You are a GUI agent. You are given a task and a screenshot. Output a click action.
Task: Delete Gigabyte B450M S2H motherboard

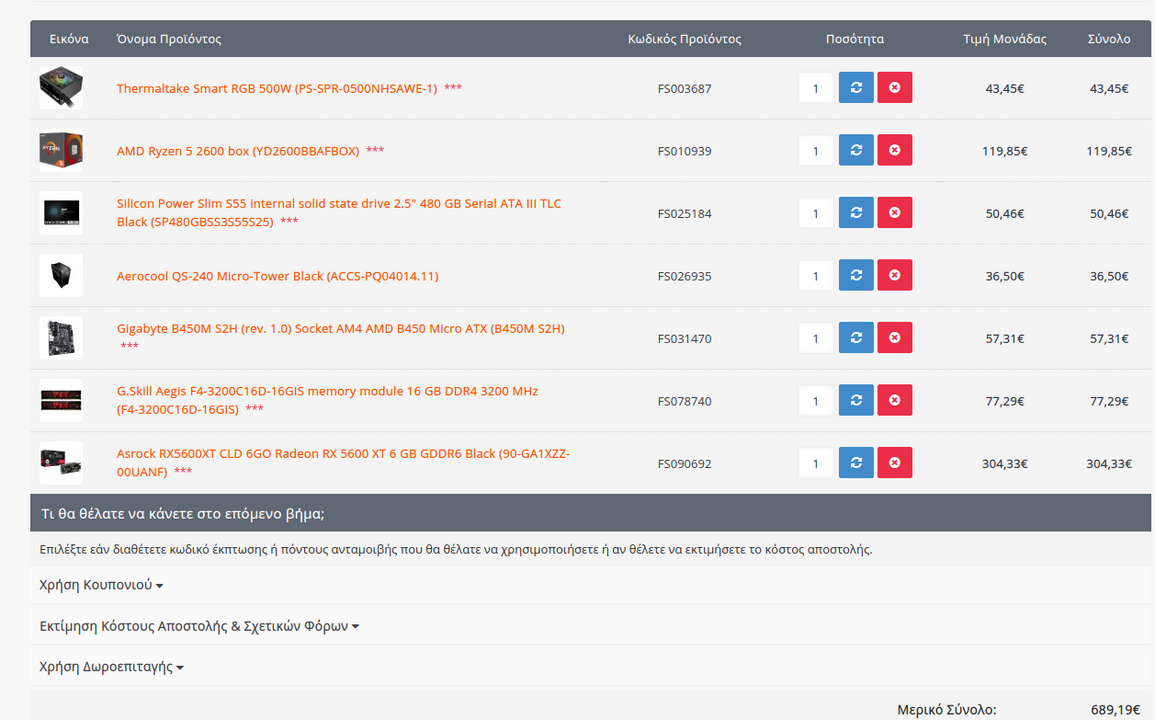click(894, 338)
